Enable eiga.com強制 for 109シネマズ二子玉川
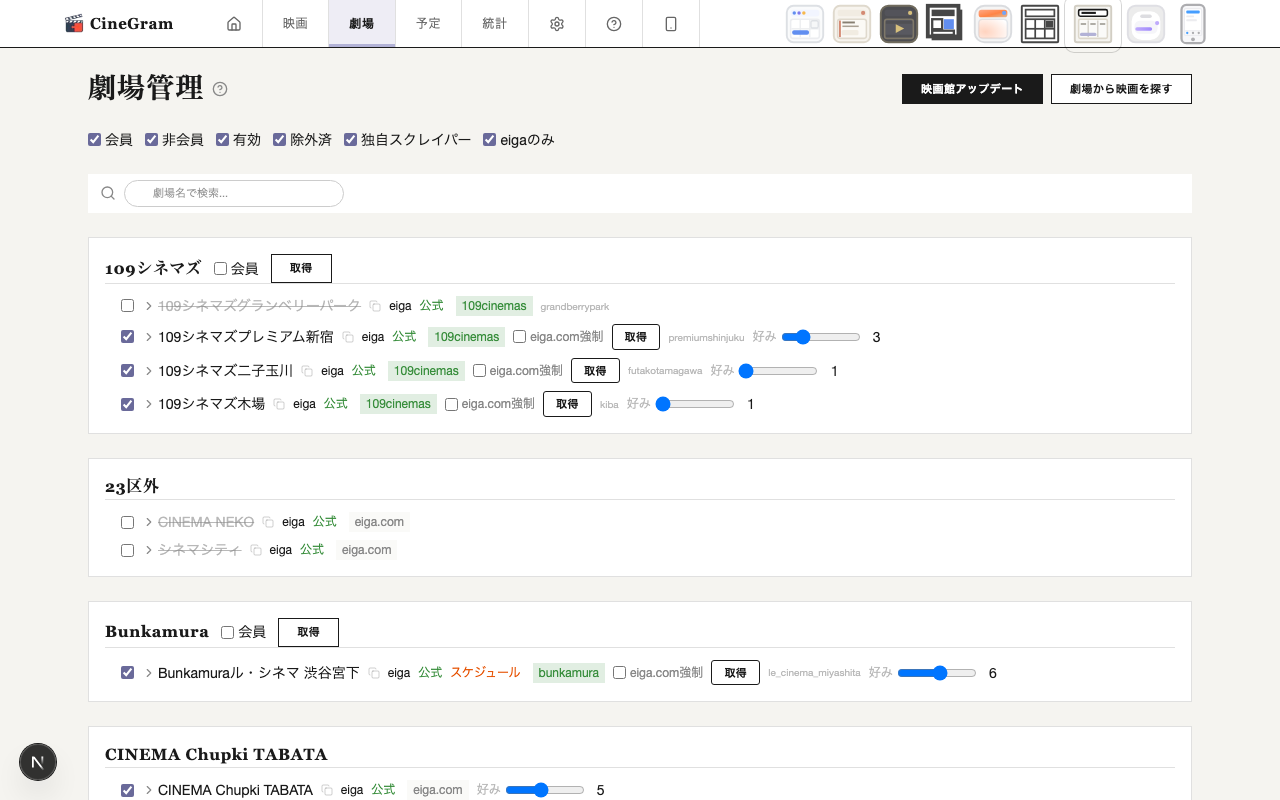This screenshot has height=800, width=1280. (x=480, y=371)
